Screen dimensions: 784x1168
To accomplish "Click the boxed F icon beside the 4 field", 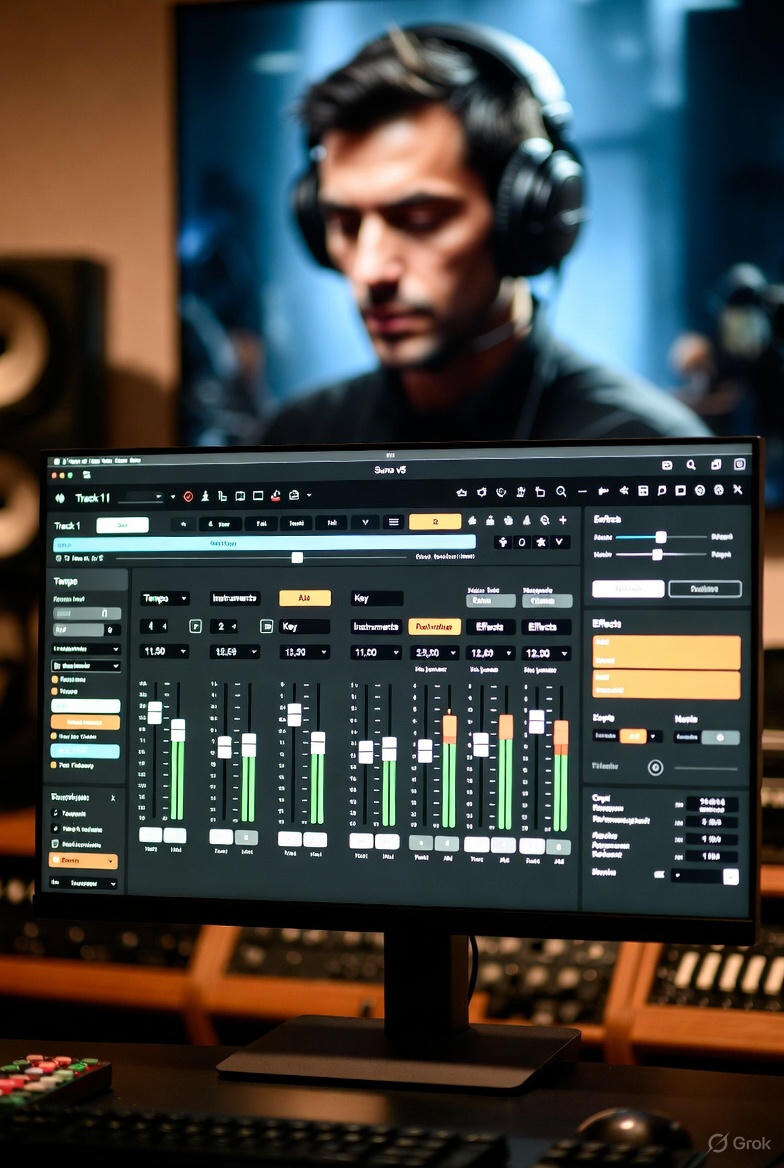I will point(195,626).
